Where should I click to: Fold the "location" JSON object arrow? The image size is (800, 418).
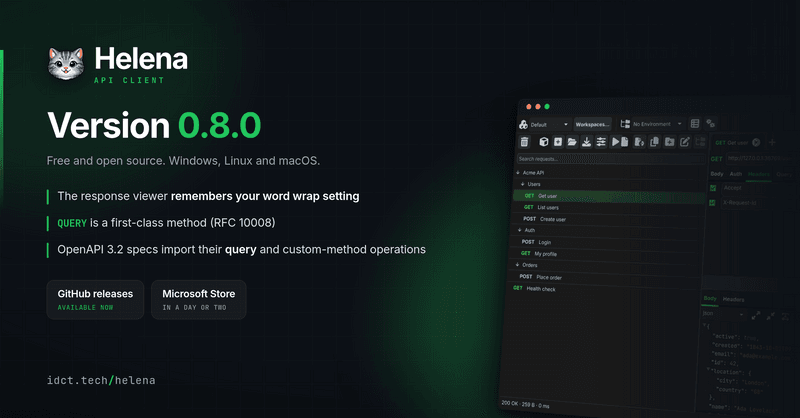[x=708, y=369]
